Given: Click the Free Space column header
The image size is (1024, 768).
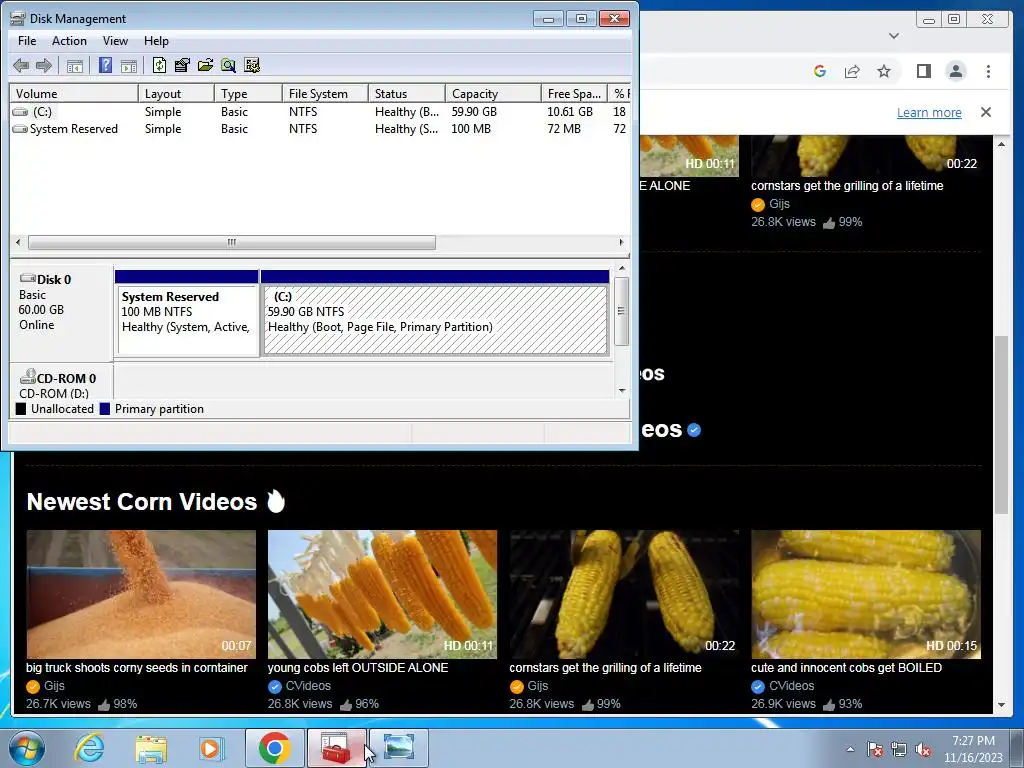Looking at the screenshot, I should point(574,93).
